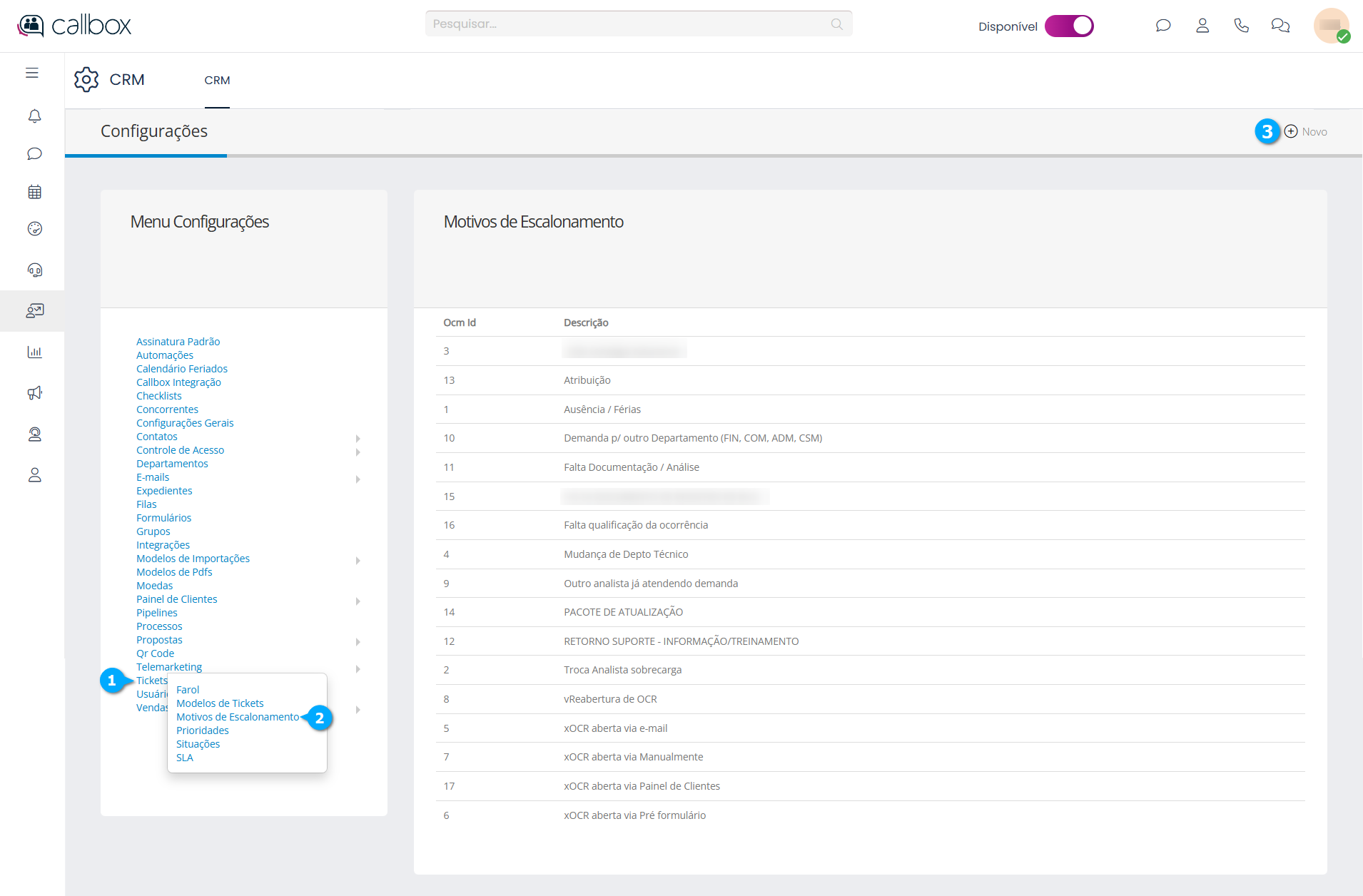Open the headset support icon in sidebar
1363x896 pixels.
[34, 270]
